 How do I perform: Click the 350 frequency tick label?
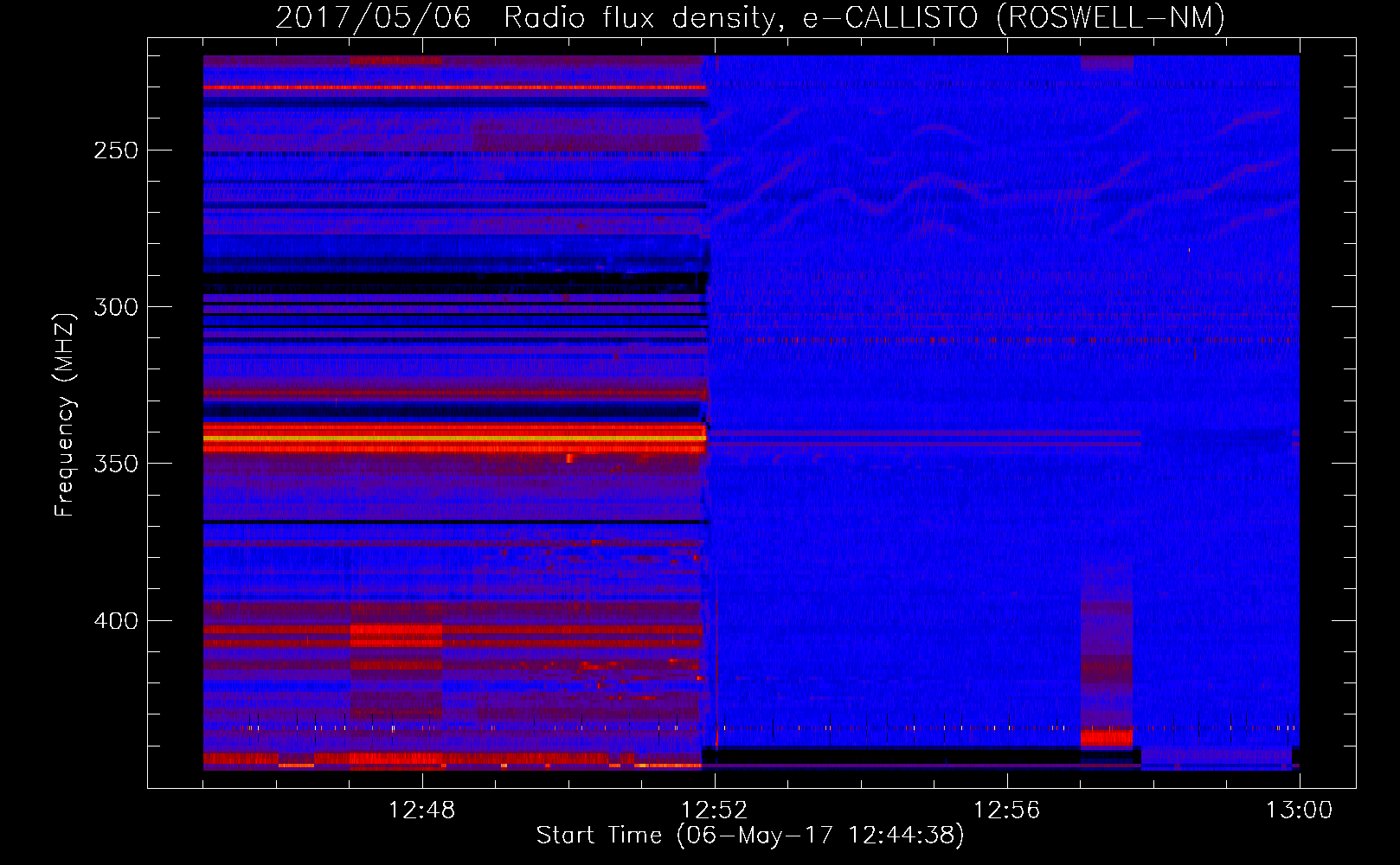[116, 464]
